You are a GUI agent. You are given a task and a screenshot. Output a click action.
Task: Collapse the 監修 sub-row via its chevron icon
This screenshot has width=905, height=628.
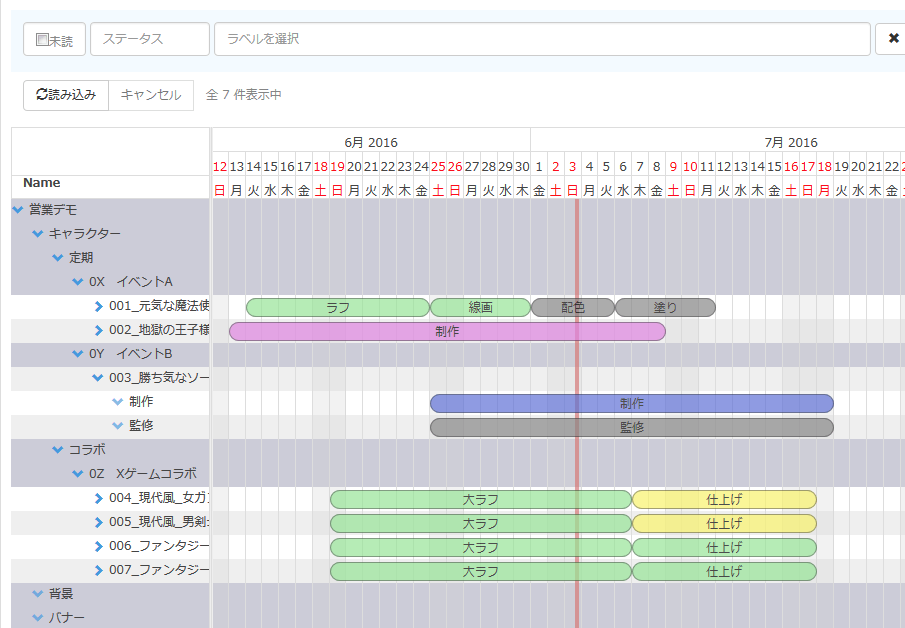[119, 426]
